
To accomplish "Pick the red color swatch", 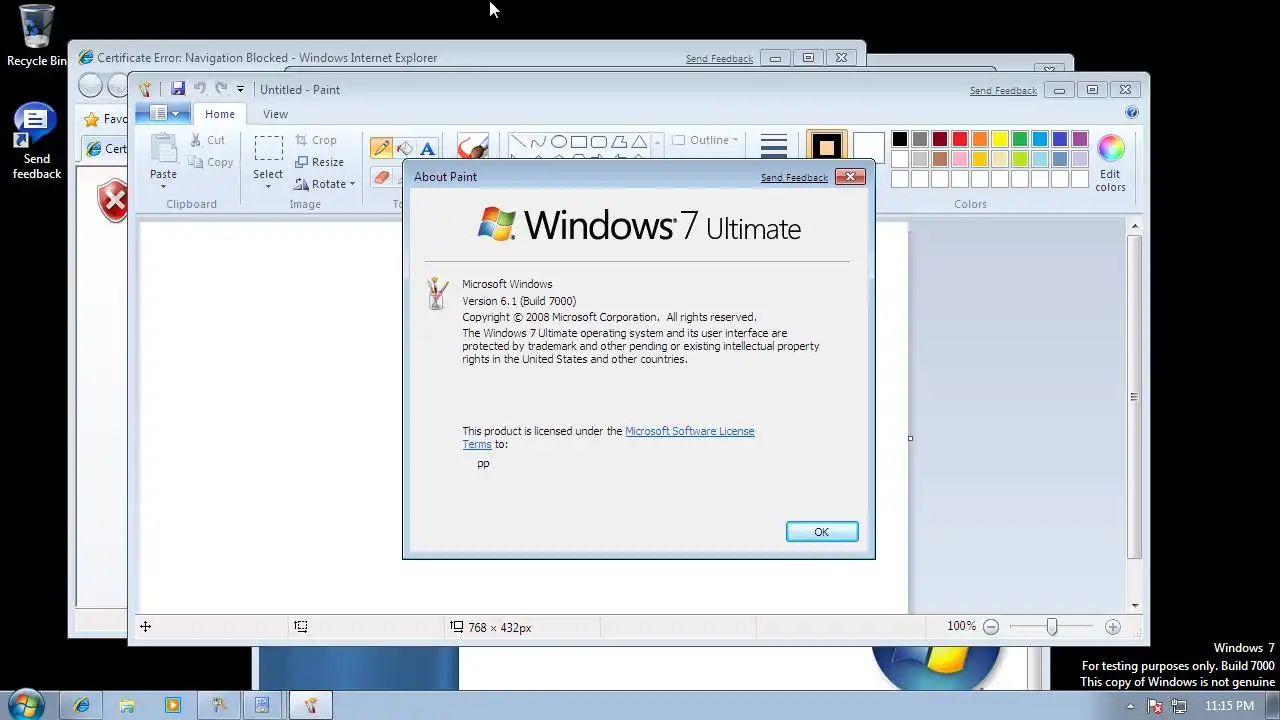I will click(960, 139).
